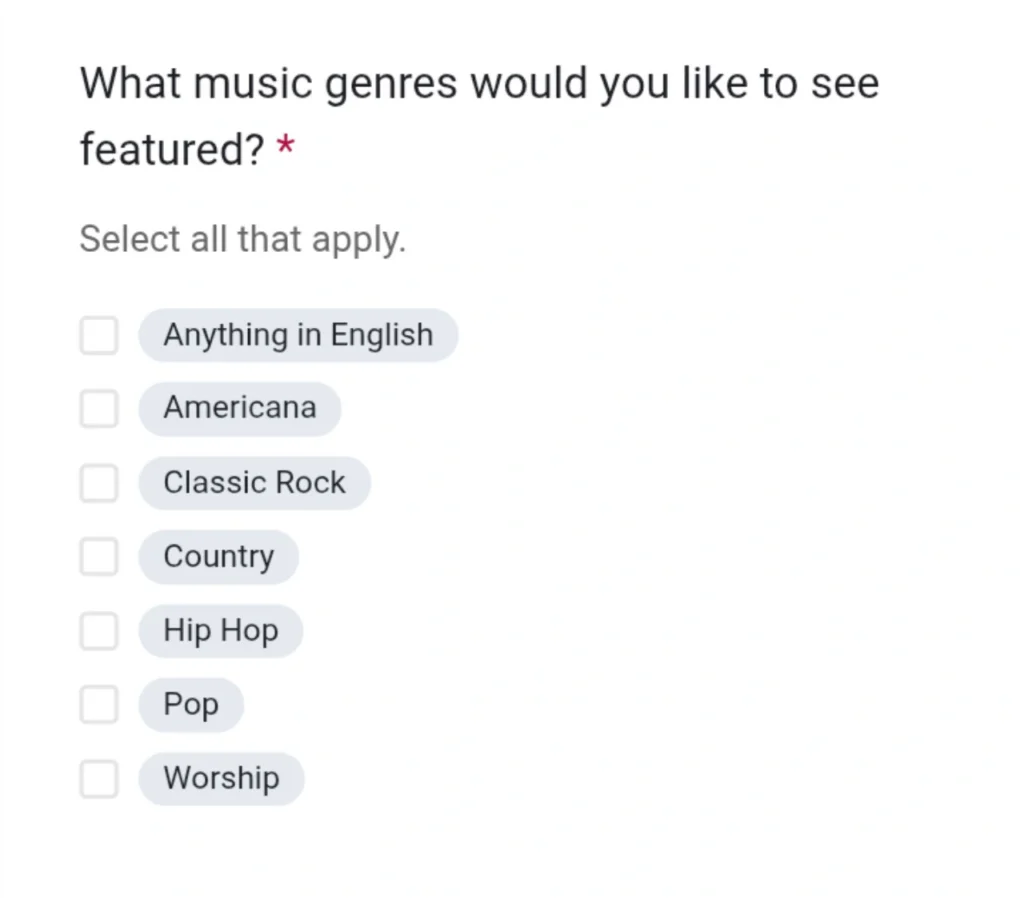Choose the 'Country' label chip
Viewport: 1024px width, 898px height.
[218, 557]
